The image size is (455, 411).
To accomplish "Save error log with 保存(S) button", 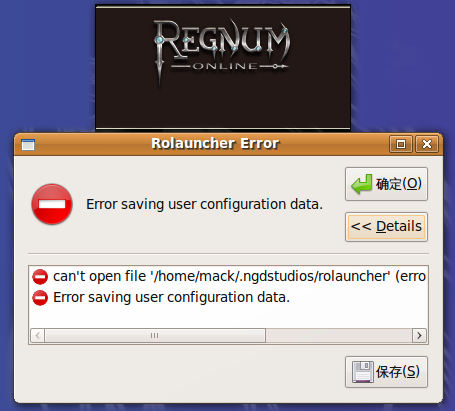I will point(386,372).
